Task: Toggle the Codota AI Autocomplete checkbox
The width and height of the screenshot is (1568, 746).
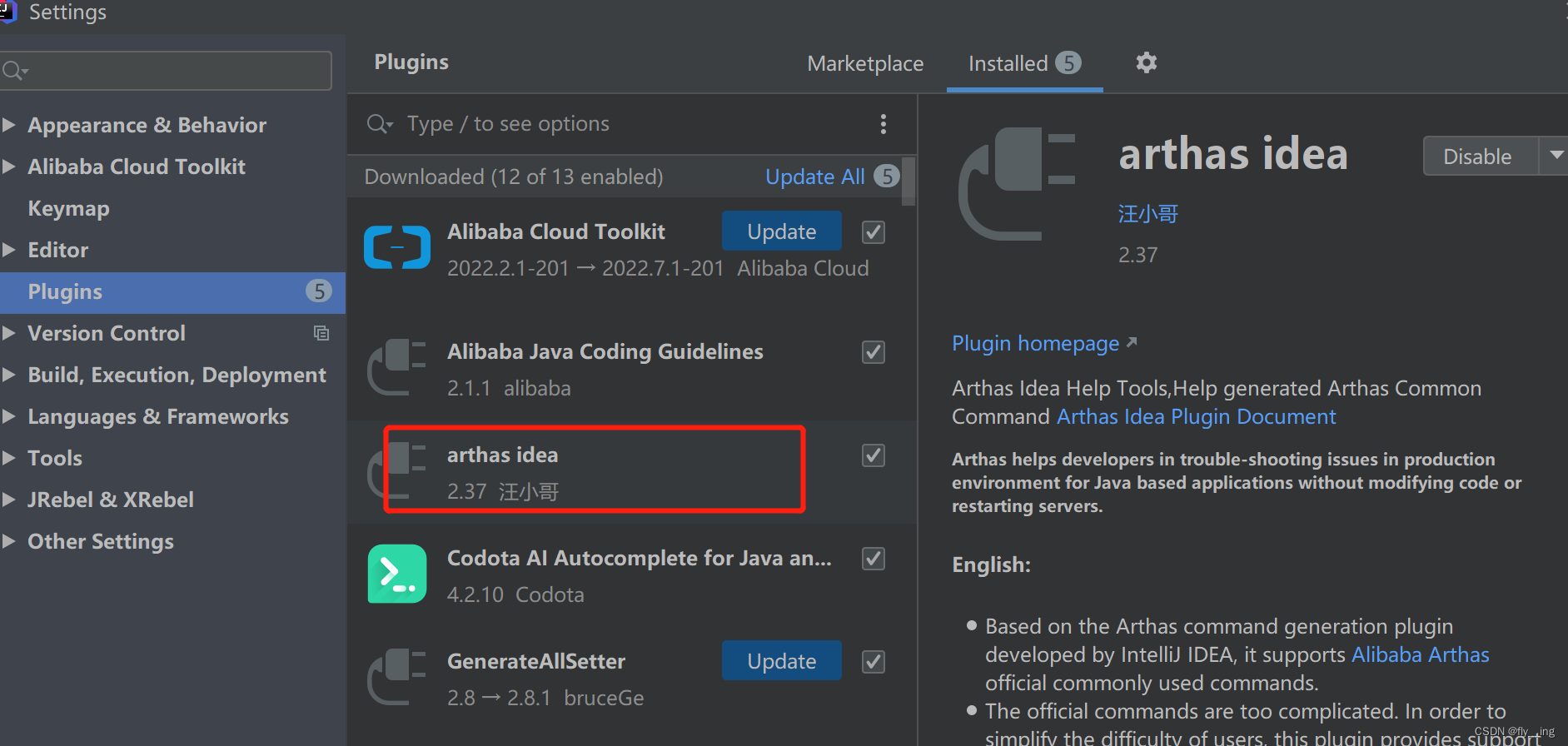Action: click(873, 559)
